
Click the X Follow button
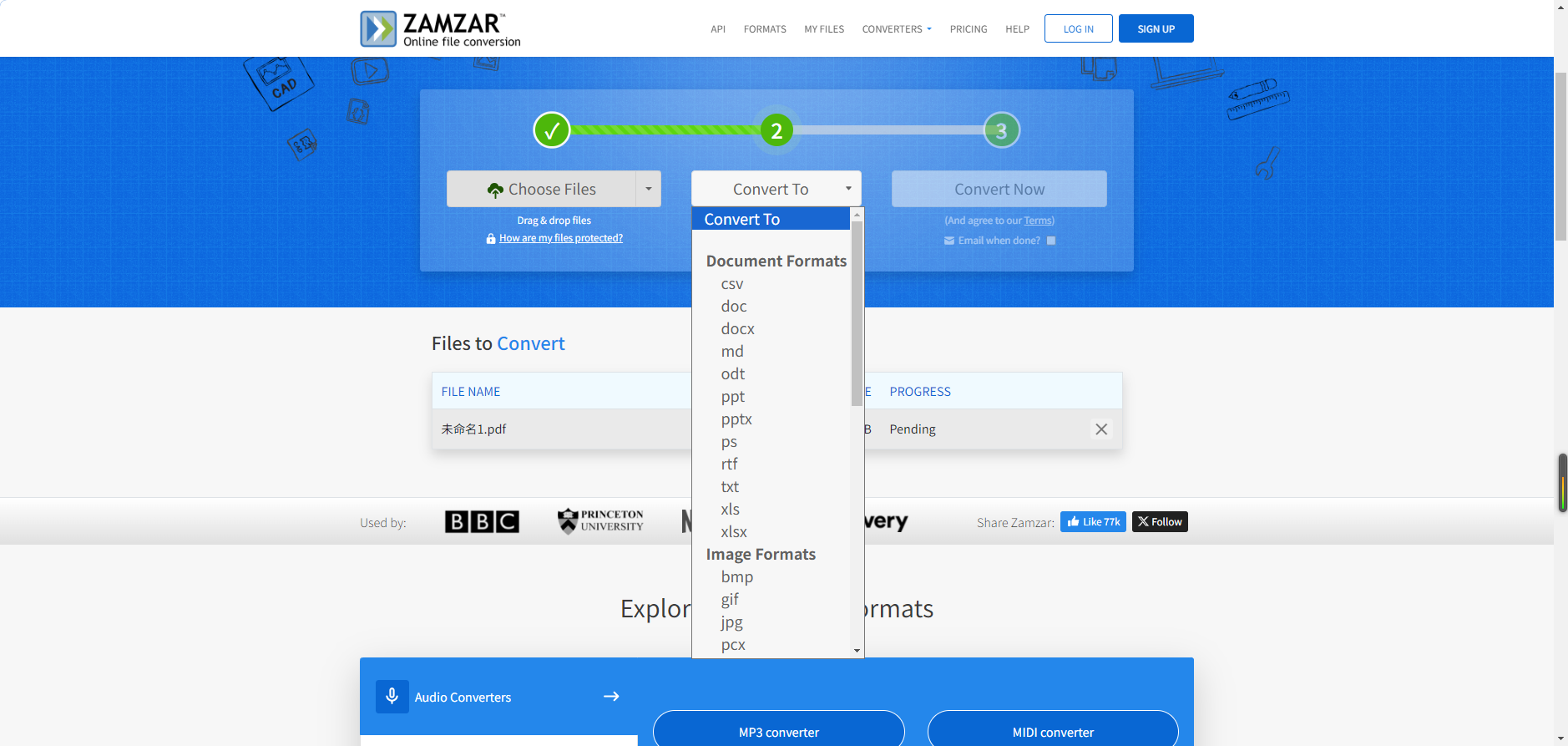(x=1160, y=522)
